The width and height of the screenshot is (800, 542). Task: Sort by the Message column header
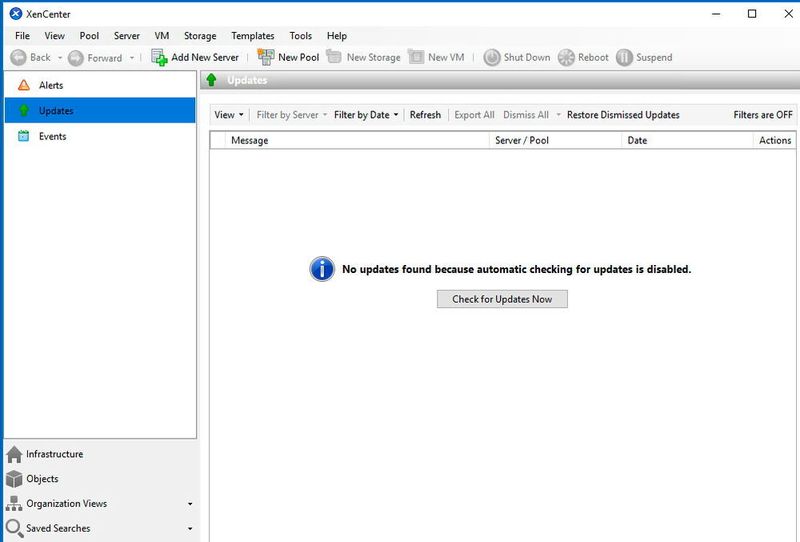click(357, 140)
